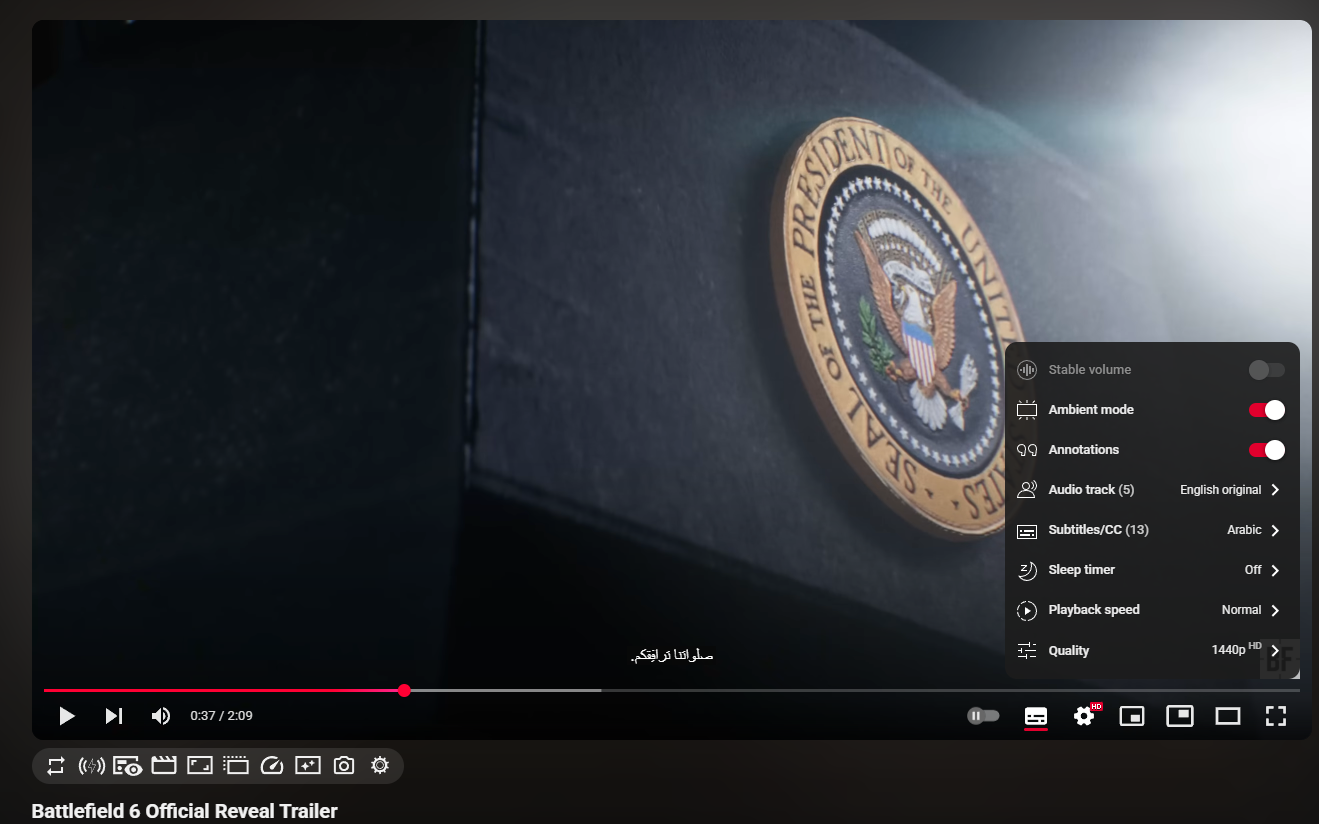
Task: Expand the Playback speed chevron
Action: click(x=1276, y=610)
